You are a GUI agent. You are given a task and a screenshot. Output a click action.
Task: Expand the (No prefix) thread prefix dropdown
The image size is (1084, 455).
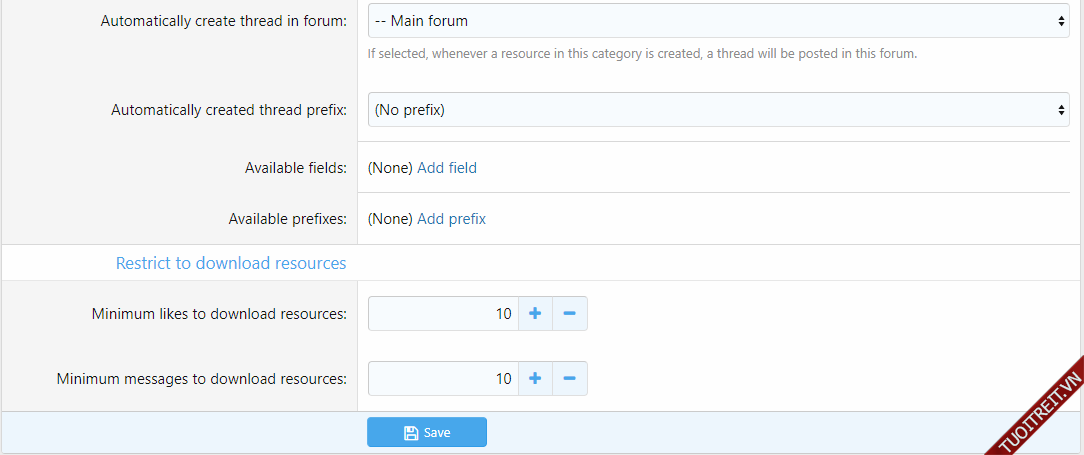point(718,110)
